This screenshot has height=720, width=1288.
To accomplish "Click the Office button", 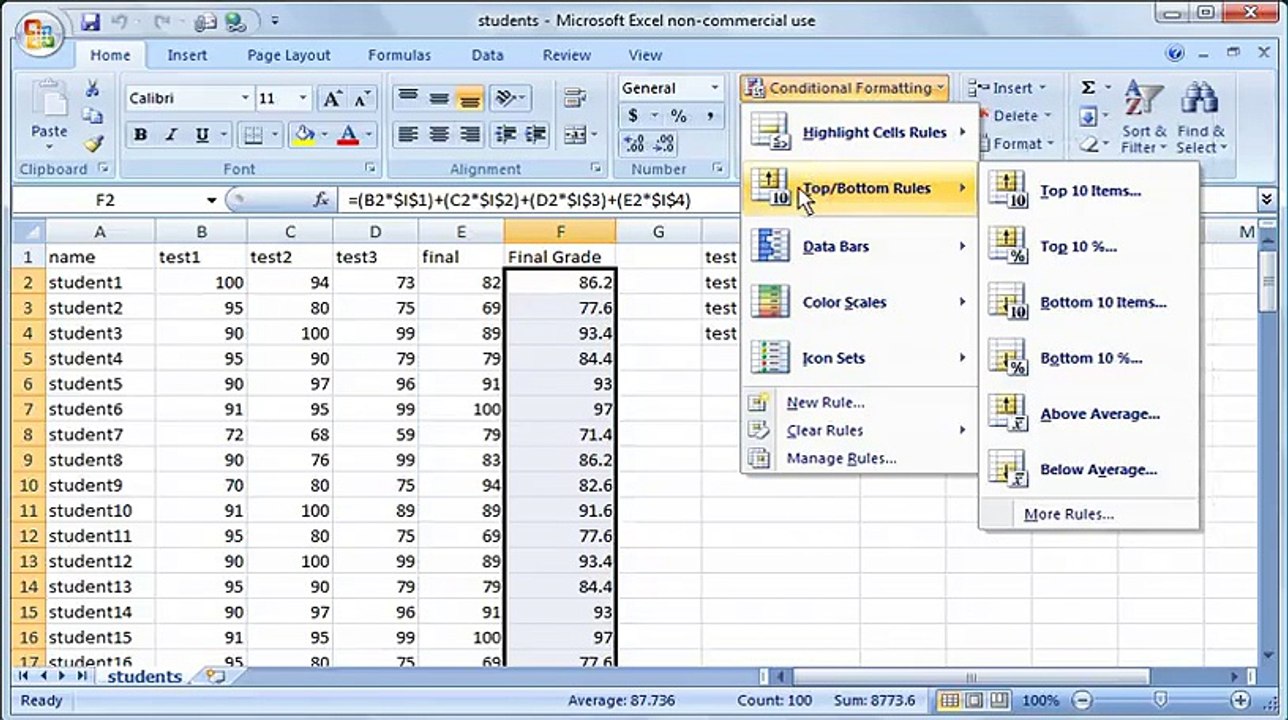I will pos(40,36).
